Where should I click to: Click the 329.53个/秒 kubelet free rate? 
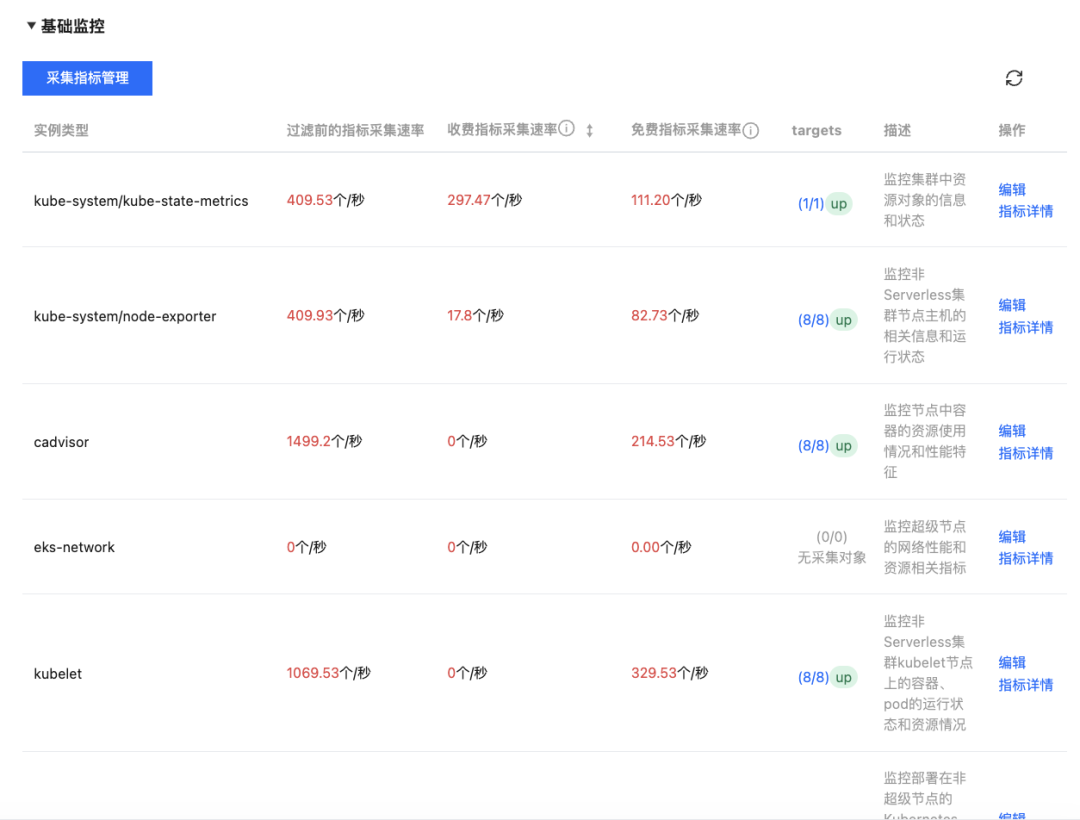pos(669,673)
